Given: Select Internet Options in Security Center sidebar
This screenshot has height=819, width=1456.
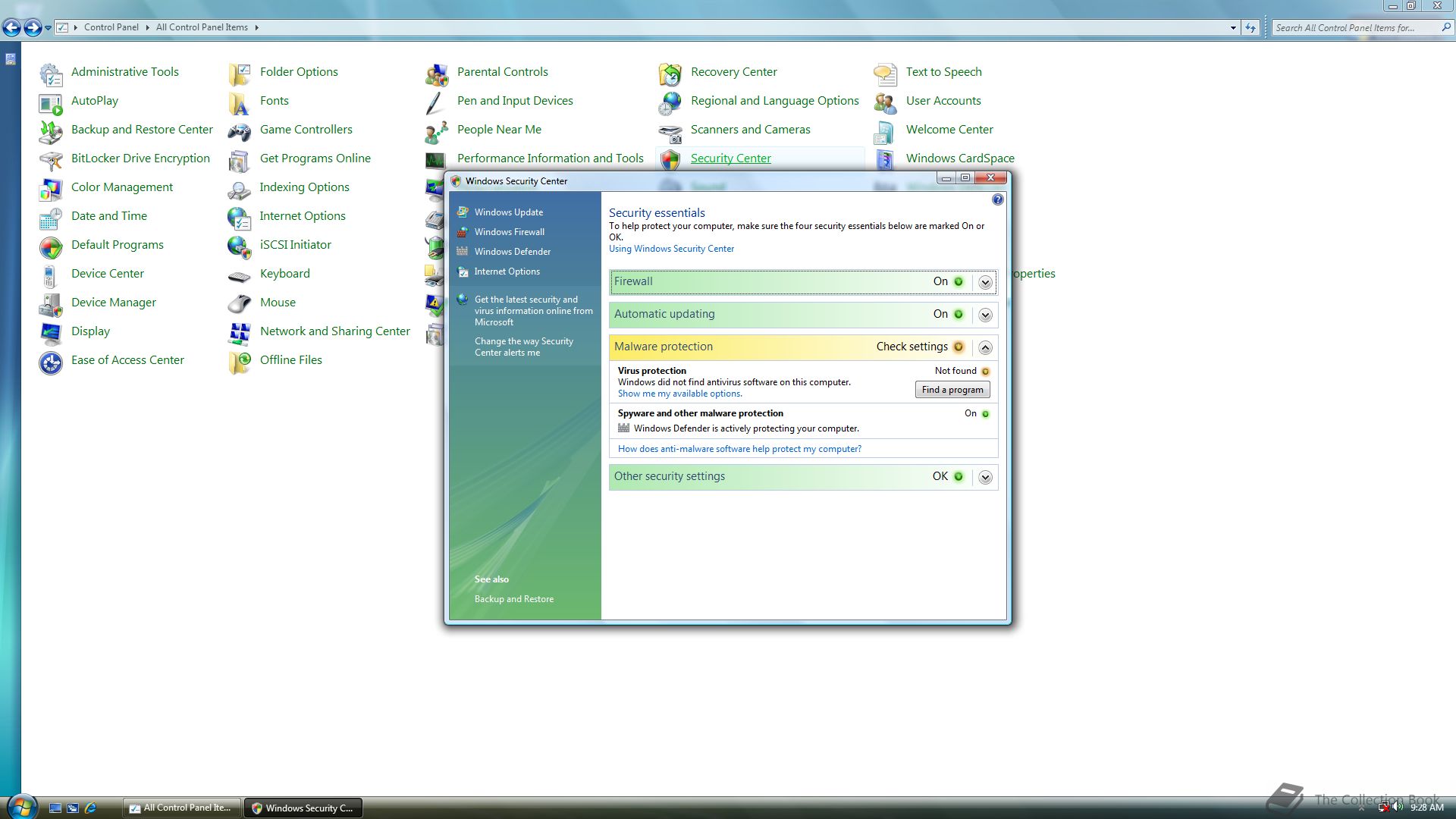Looking at the screenshot, I should (x=507, y=271).
